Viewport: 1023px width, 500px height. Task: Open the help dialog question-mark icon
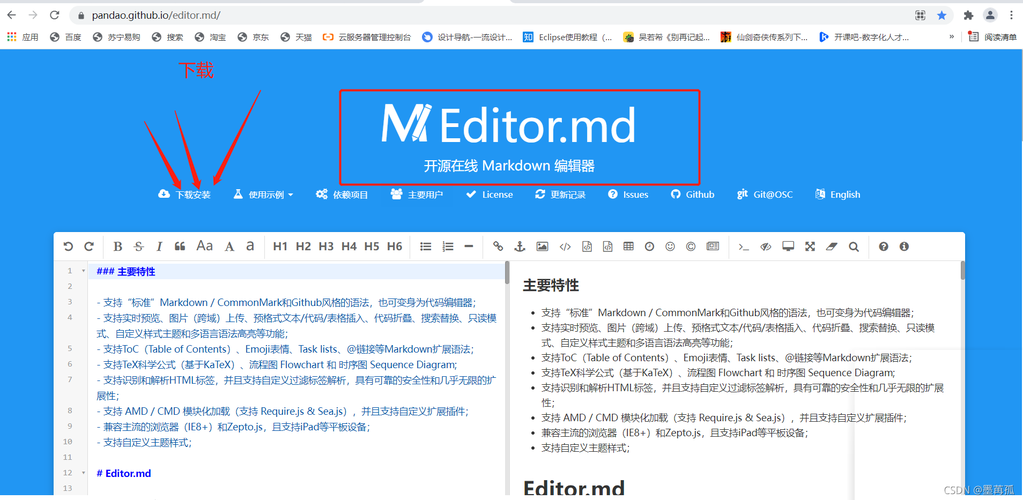(883, 247)
